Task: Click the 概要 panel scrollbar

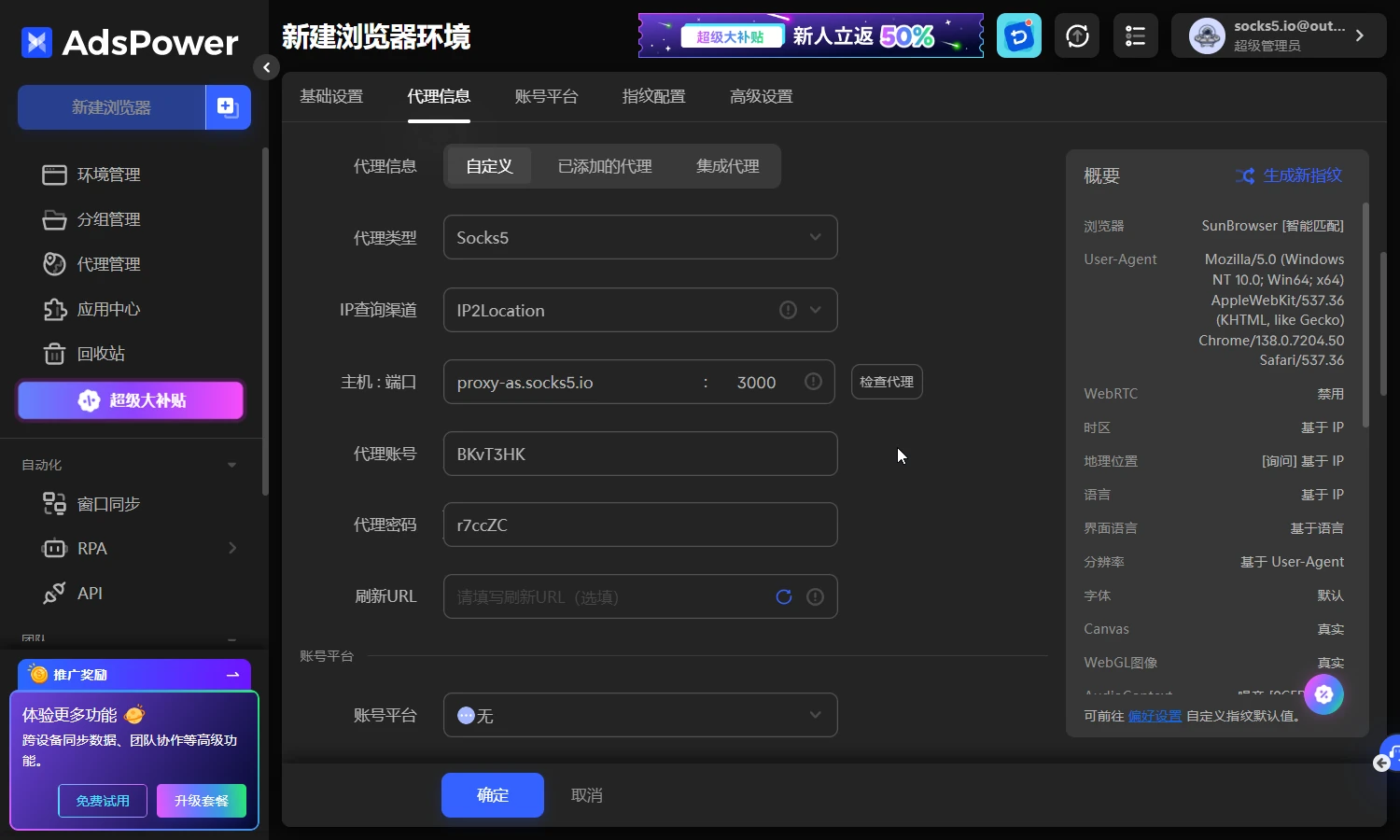Action: point(1365,315)
